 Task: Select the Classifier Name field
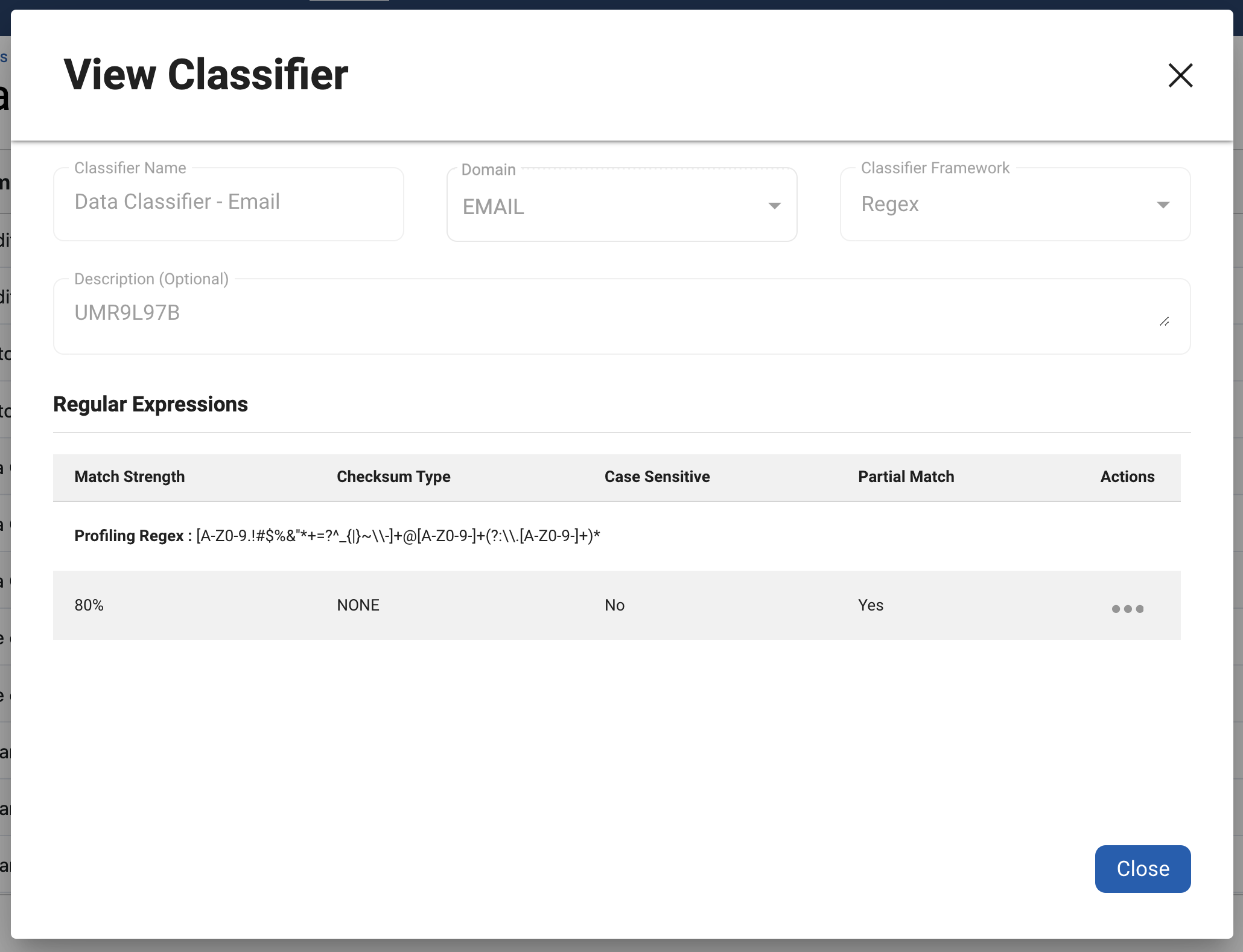[228, 203]
